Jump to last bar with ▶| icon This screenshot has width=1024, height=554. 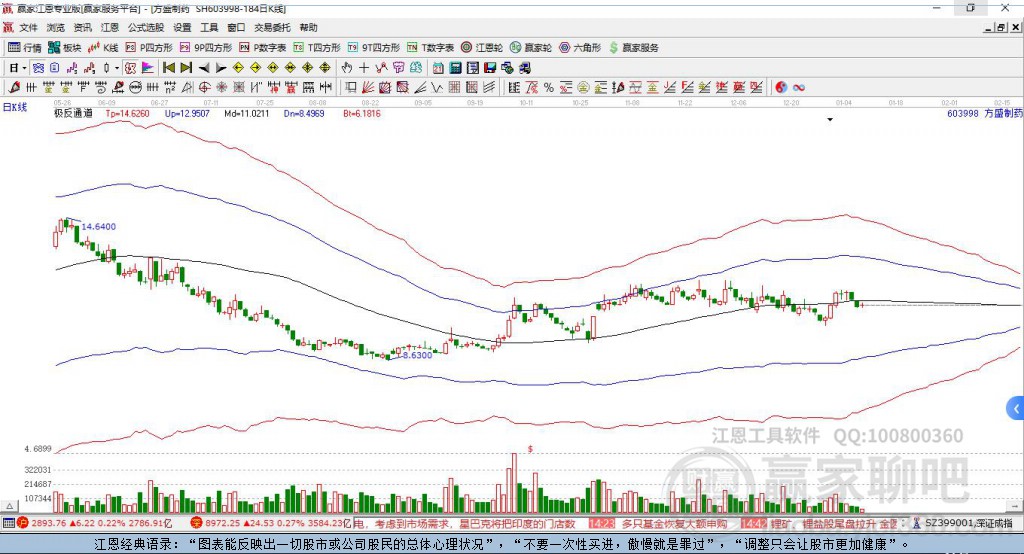(x=186, y=68)
